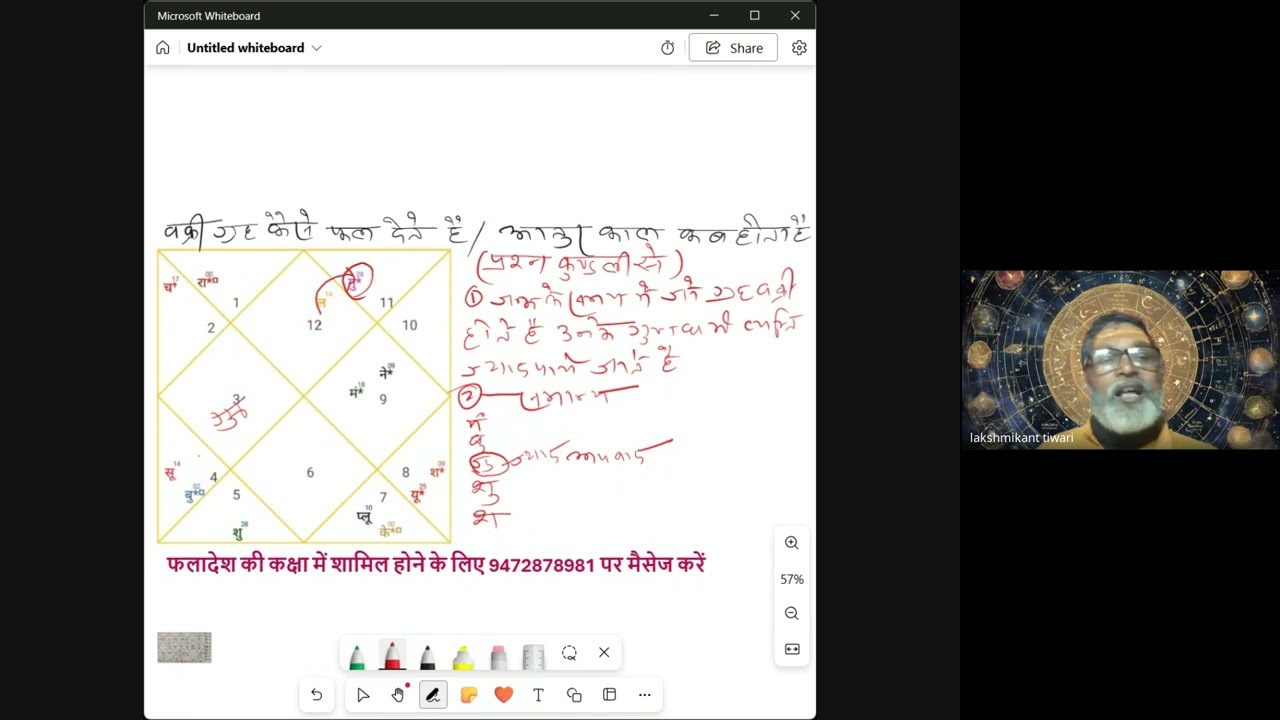Undo the last stroke

coord(316,695)
